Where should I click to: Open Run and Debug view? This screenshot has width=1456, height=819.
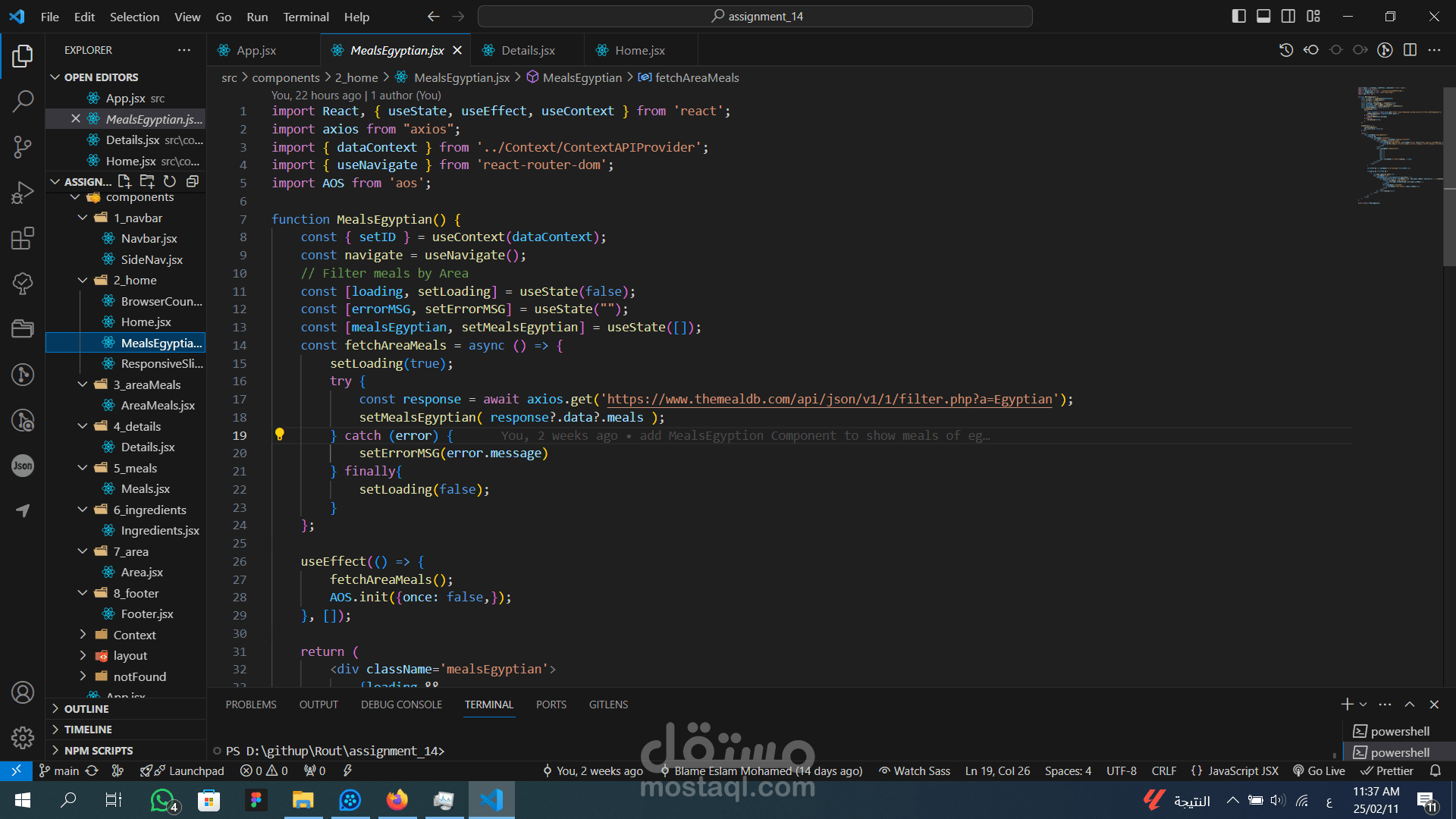23,193
